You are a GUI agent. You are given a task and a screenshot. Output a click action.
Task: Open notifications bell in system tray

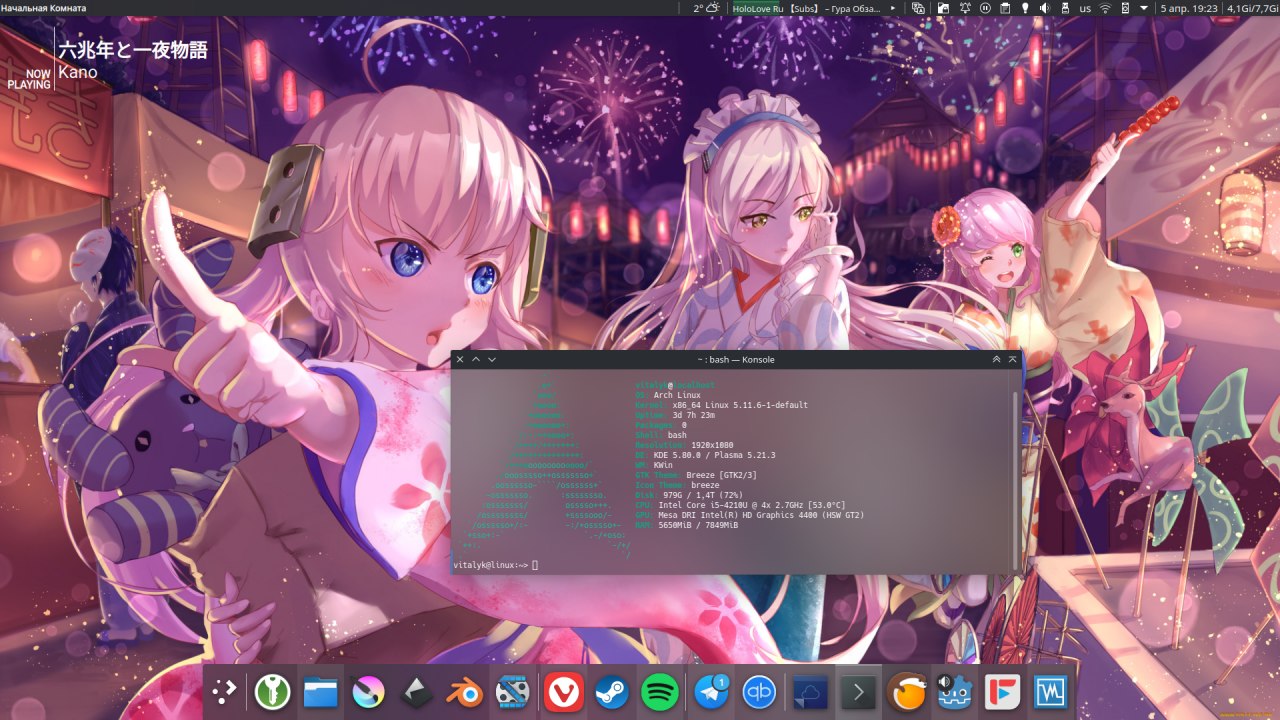[964, 8]
